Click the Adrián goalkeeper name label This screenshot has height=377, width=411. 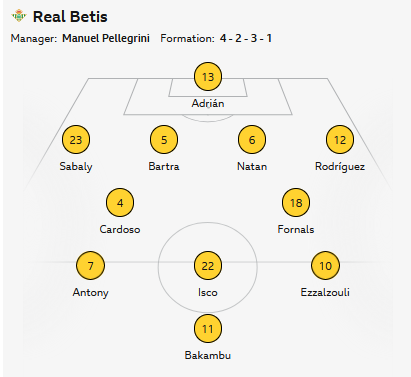coord(208,103)
